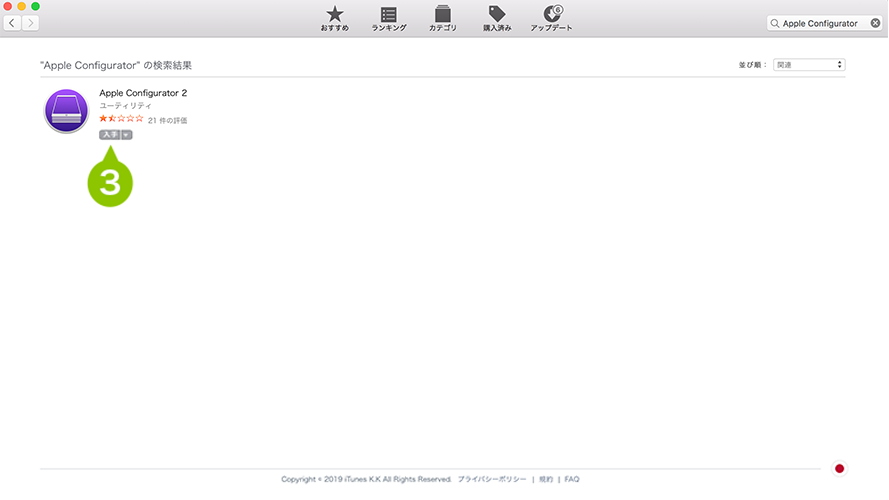The image size is (889, 500).
Task: Open the ランキング top charts tab
Action: tap(389, 18)
